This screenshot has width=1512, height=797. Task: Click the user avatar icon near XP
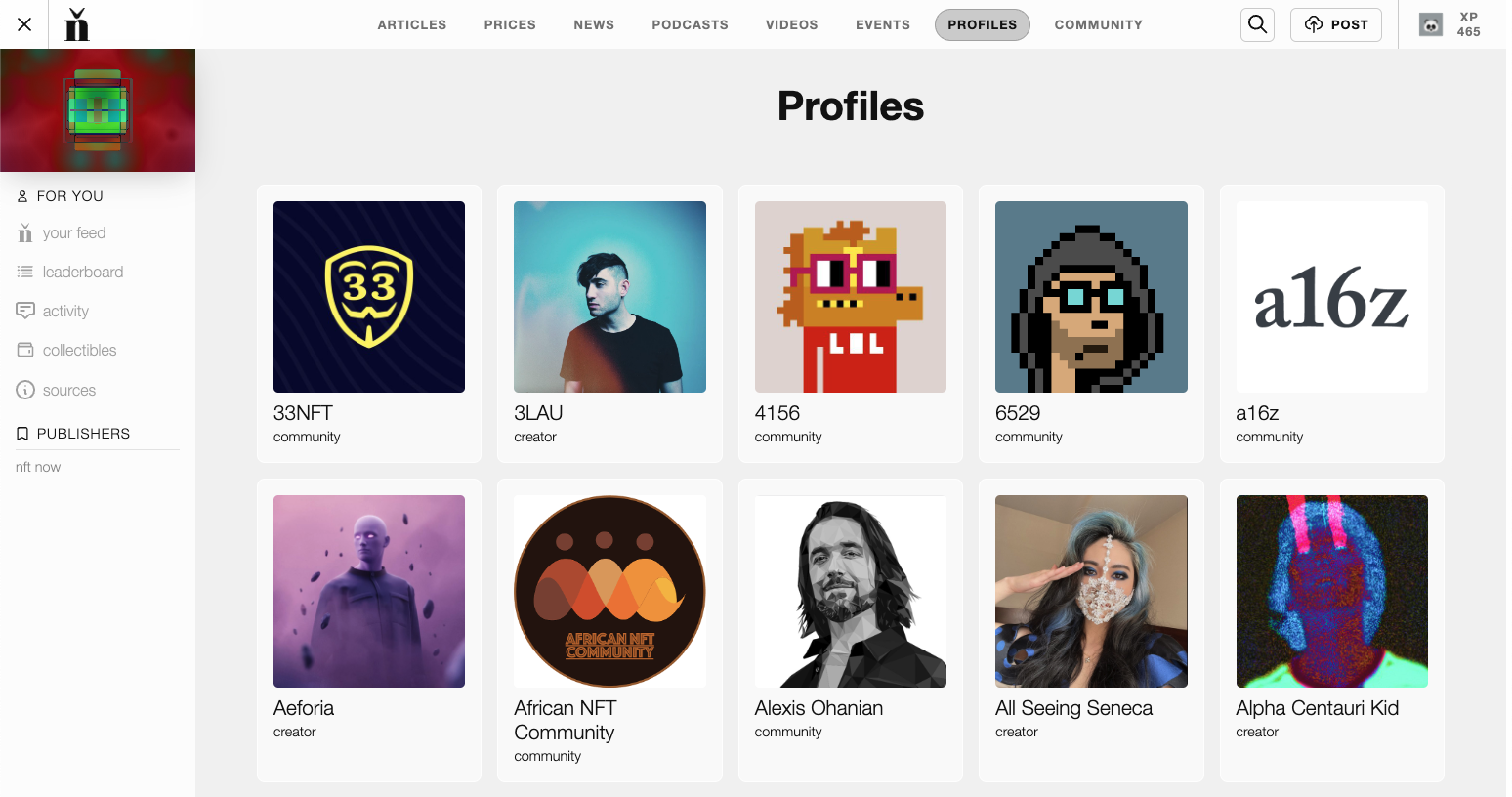point(1430,25)
